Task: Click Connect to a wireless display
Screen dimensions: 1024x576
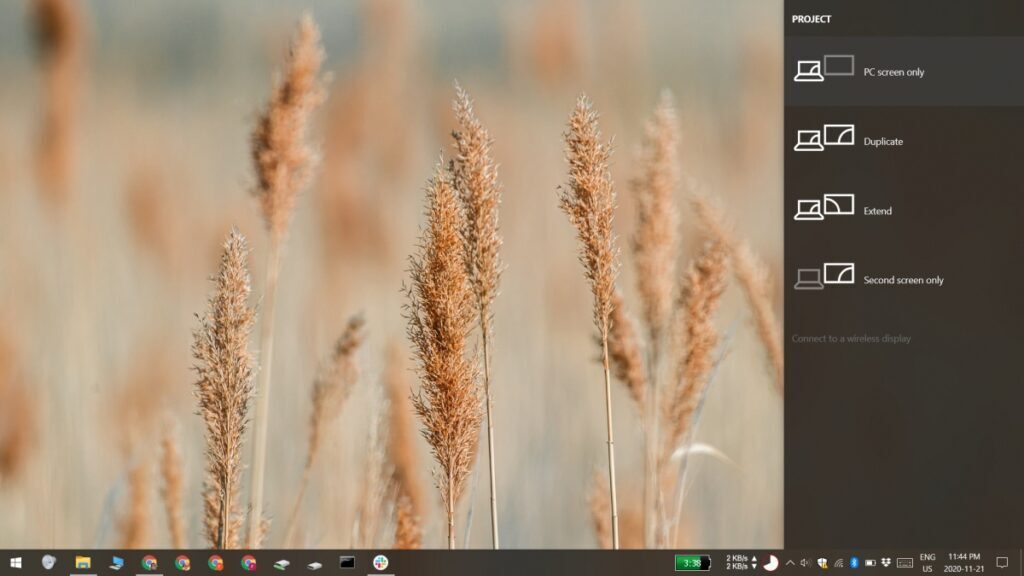Action: coord(851,339)
